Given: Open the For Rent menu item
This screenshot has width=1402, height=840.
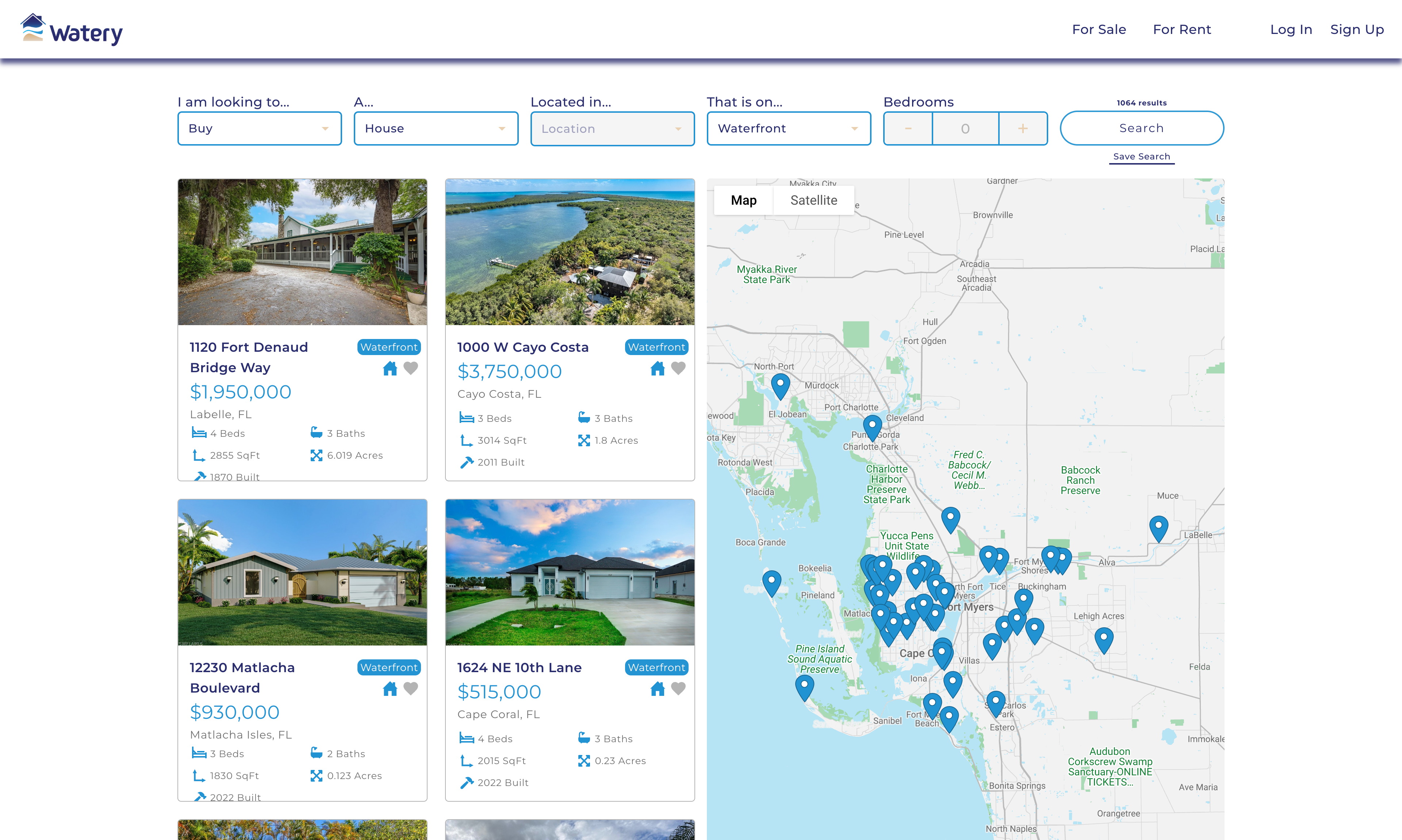Looking at the screenshot, I should coord(1181,30).
